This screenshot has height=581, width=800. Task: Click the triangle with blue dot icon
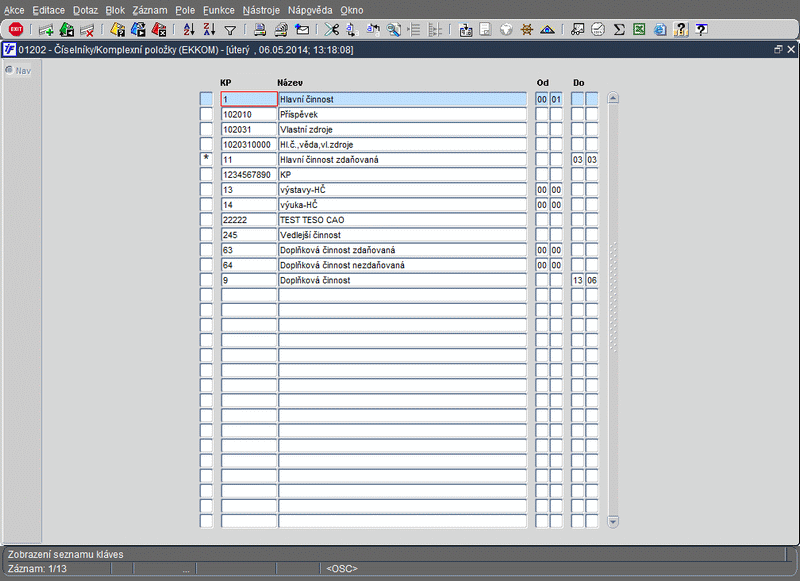547,30
